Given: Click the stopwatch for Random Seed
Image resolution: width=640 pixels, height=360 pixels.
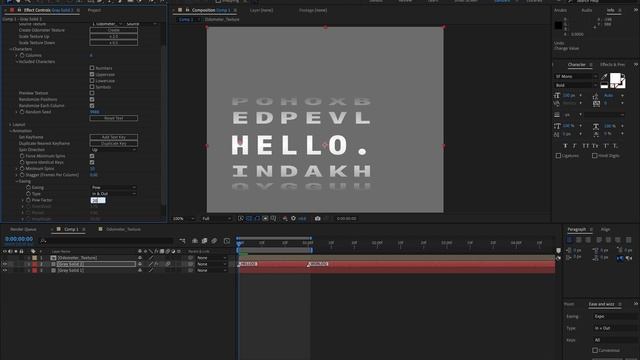Looking at the screenshot, I should [x=22, y=112].
